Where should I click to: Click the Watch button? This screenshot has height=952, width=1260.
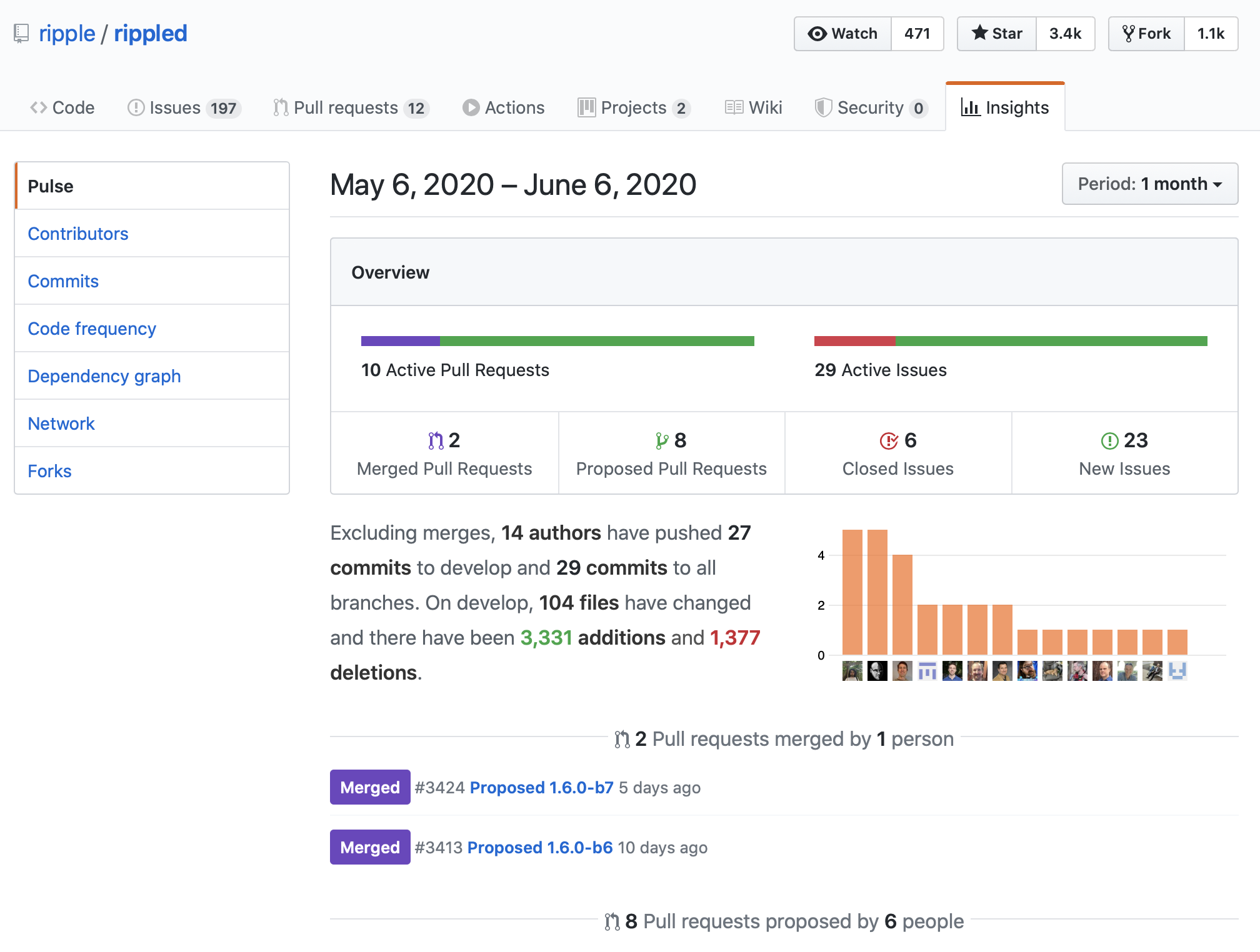(842, 34)
